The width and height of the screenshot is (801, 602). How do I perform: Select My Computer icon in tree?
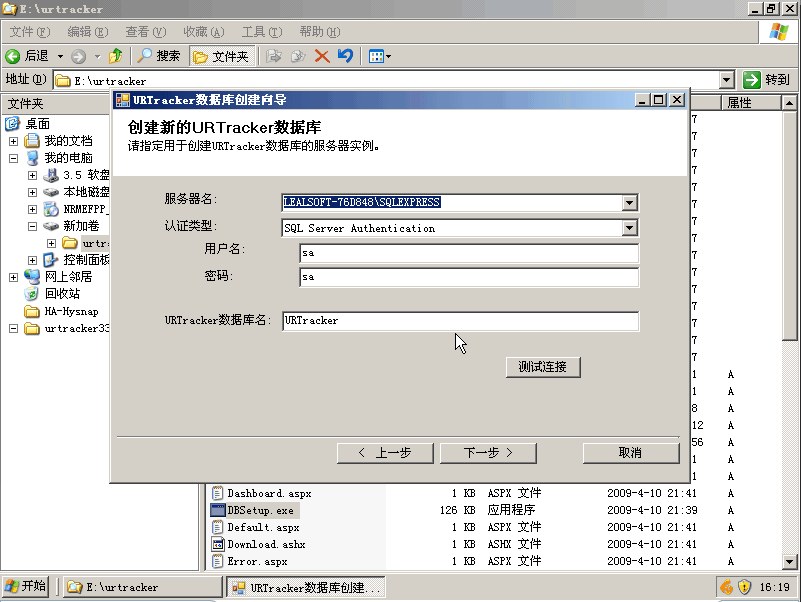coord(33,158)
